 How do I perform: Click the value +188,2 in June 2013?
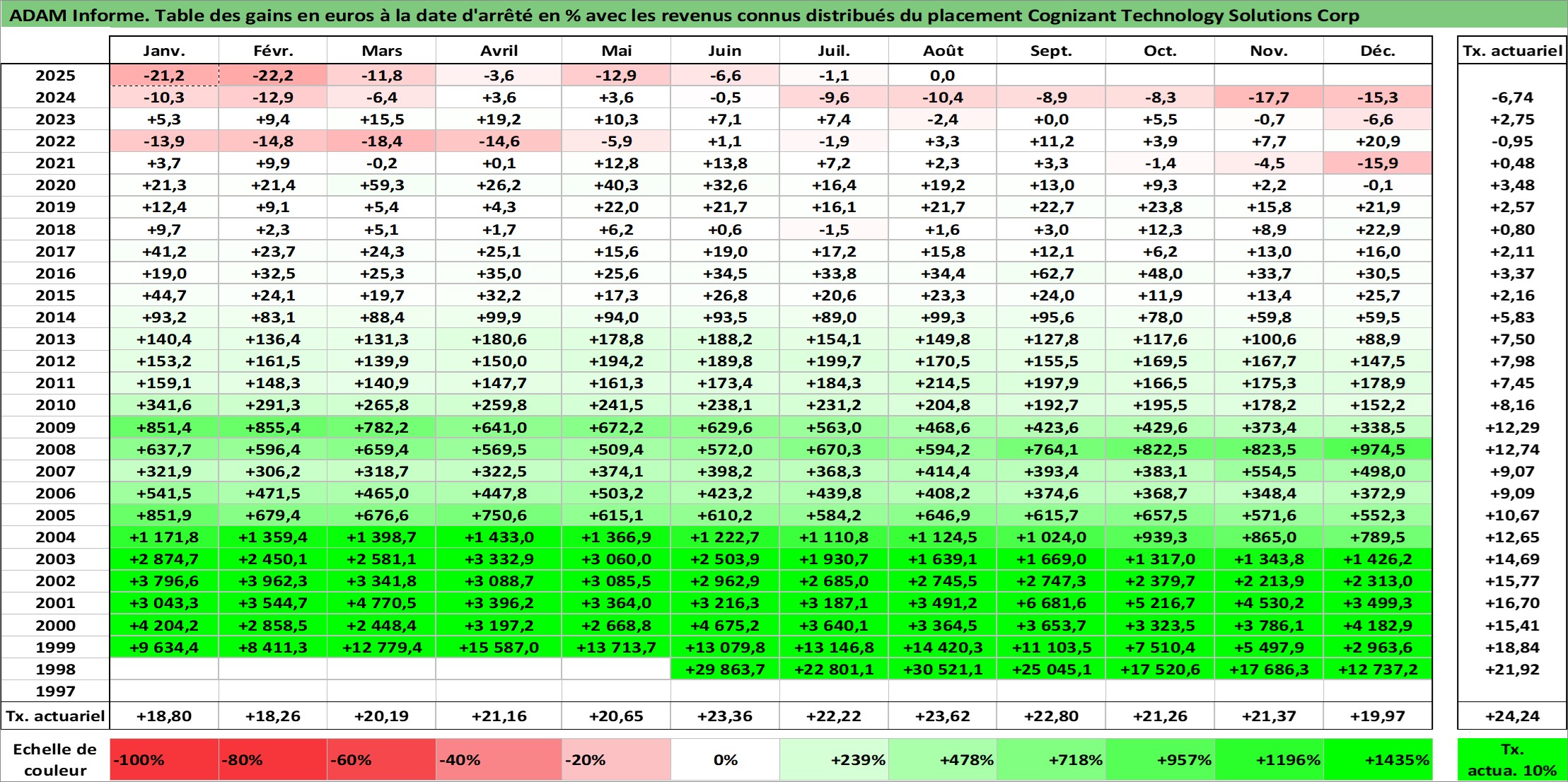725,339
